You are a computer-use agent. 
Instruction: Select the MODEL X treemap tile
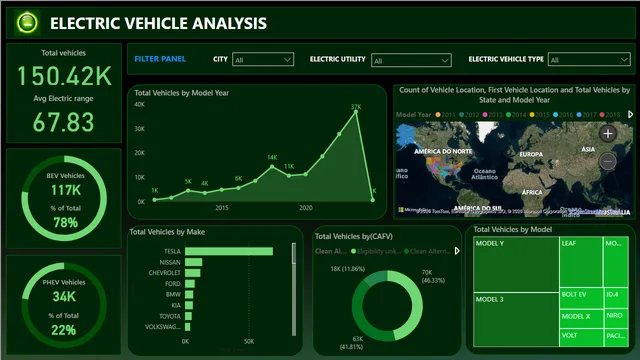click(581, 319)
